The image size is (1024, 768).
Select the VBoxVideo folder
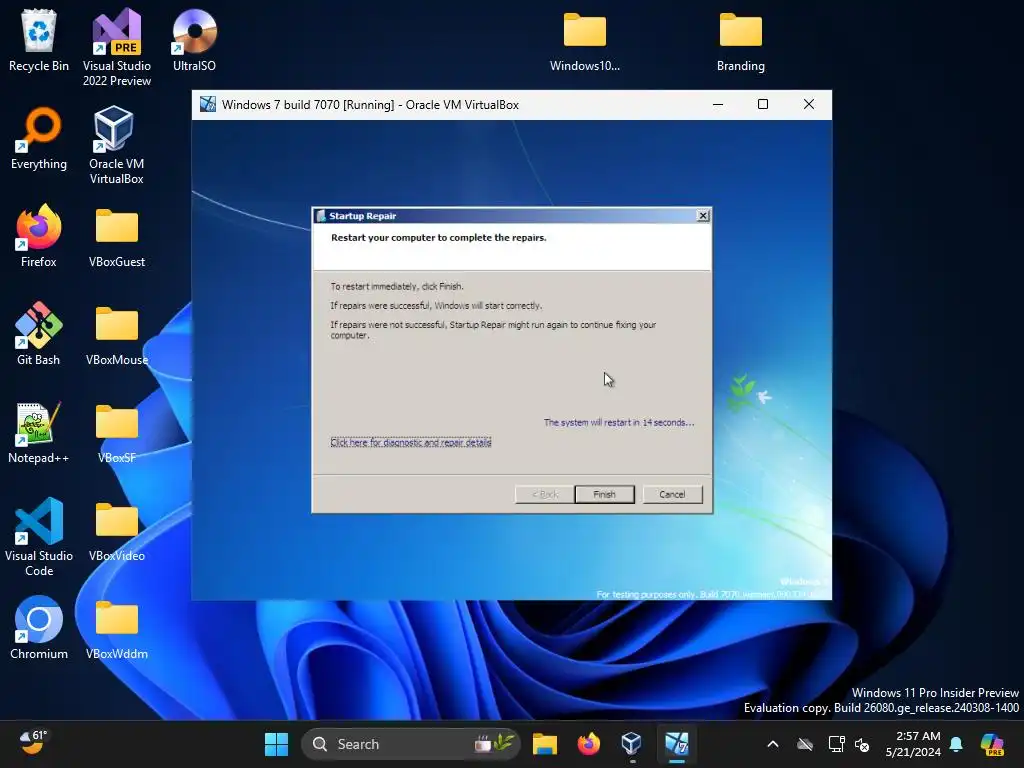(x=116, y=530)
